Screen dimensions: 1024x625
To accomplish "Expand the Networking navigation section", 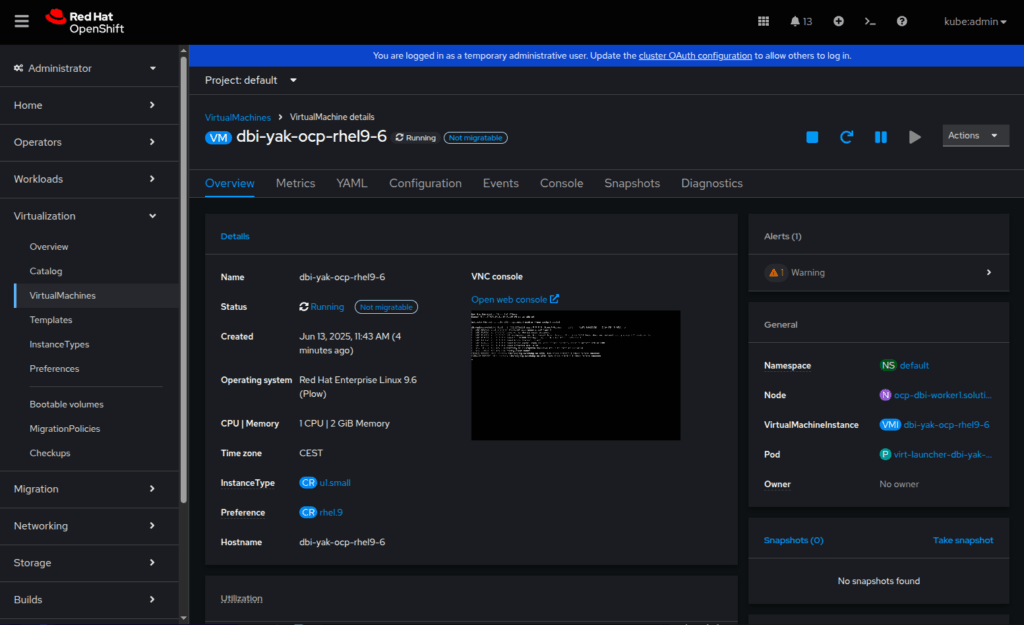I will click(x=89, y=526).
